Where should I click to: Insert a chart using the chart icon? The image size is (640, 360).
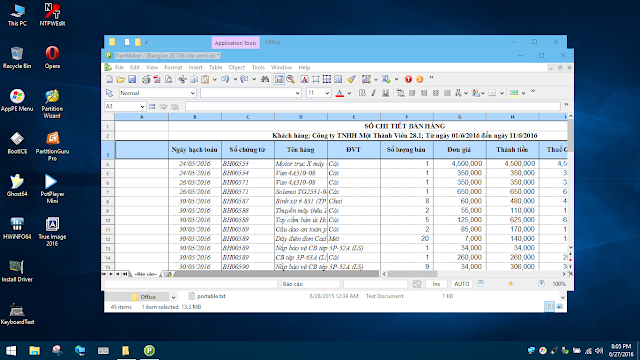(279, 79)
